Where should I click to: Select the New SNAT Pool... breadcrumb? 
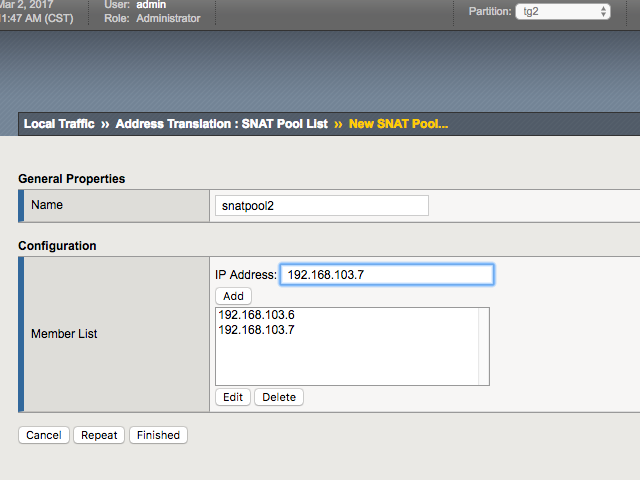(398, 124)
